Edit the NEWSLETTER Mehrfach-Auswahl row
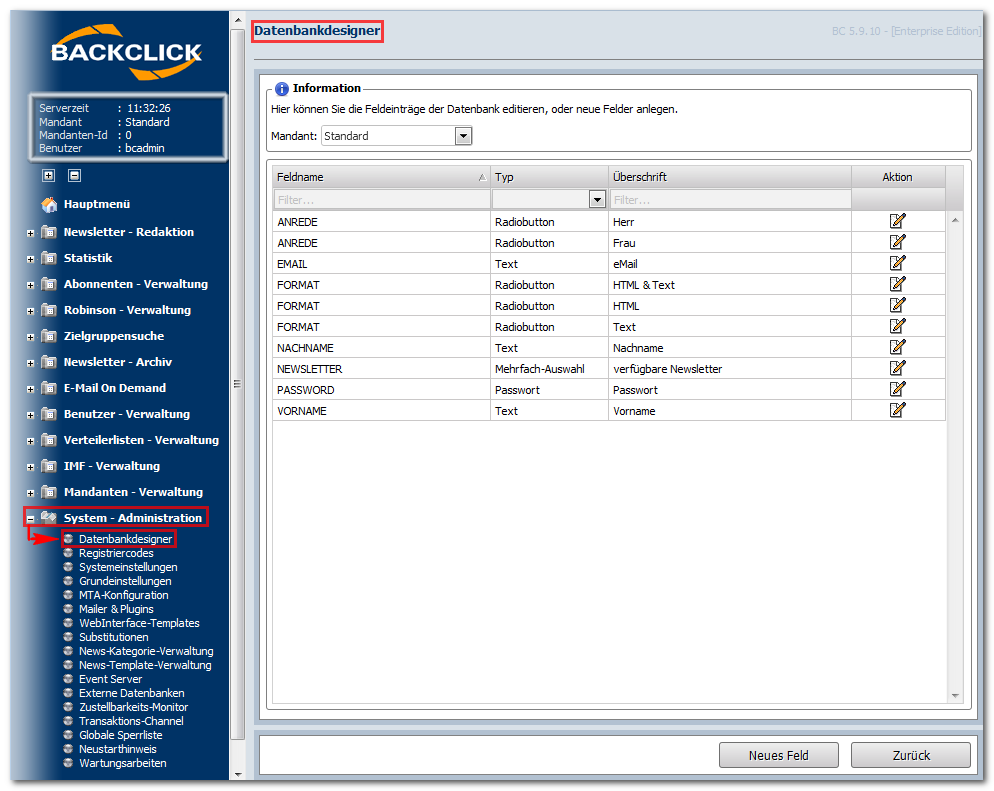 tap(897, 368)
